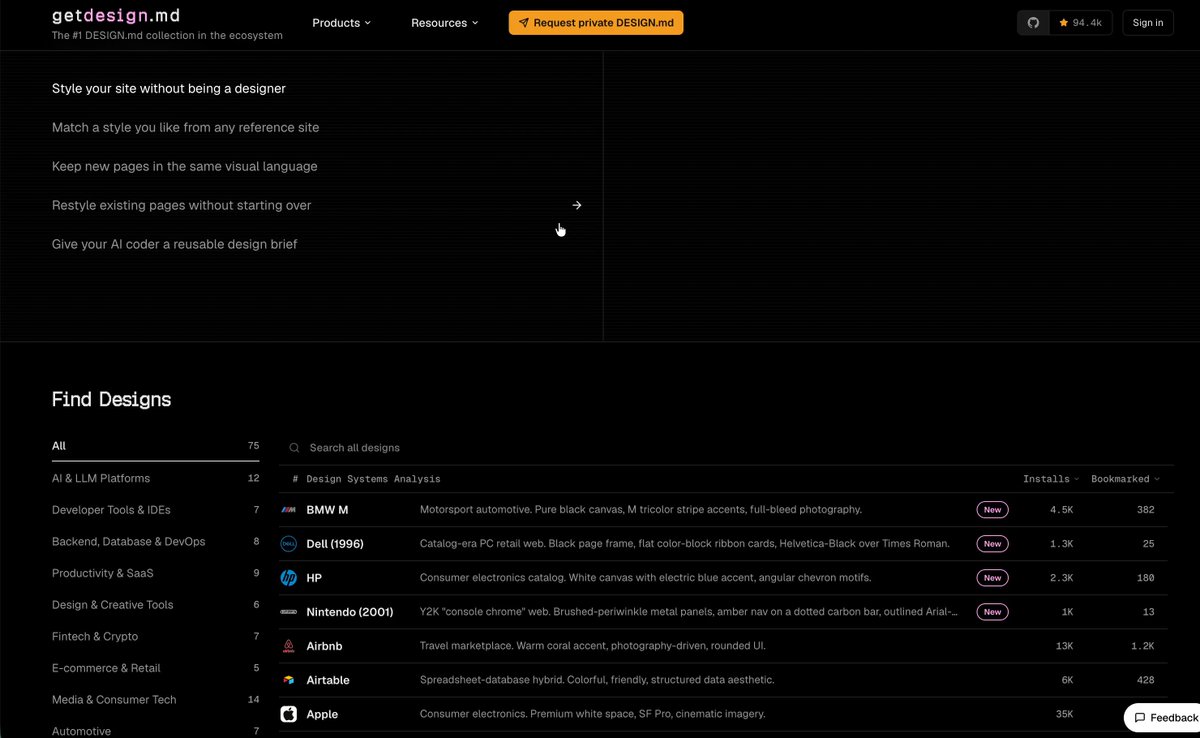
Task: Click the Airbnb logo icon
Action: (288, 646)
